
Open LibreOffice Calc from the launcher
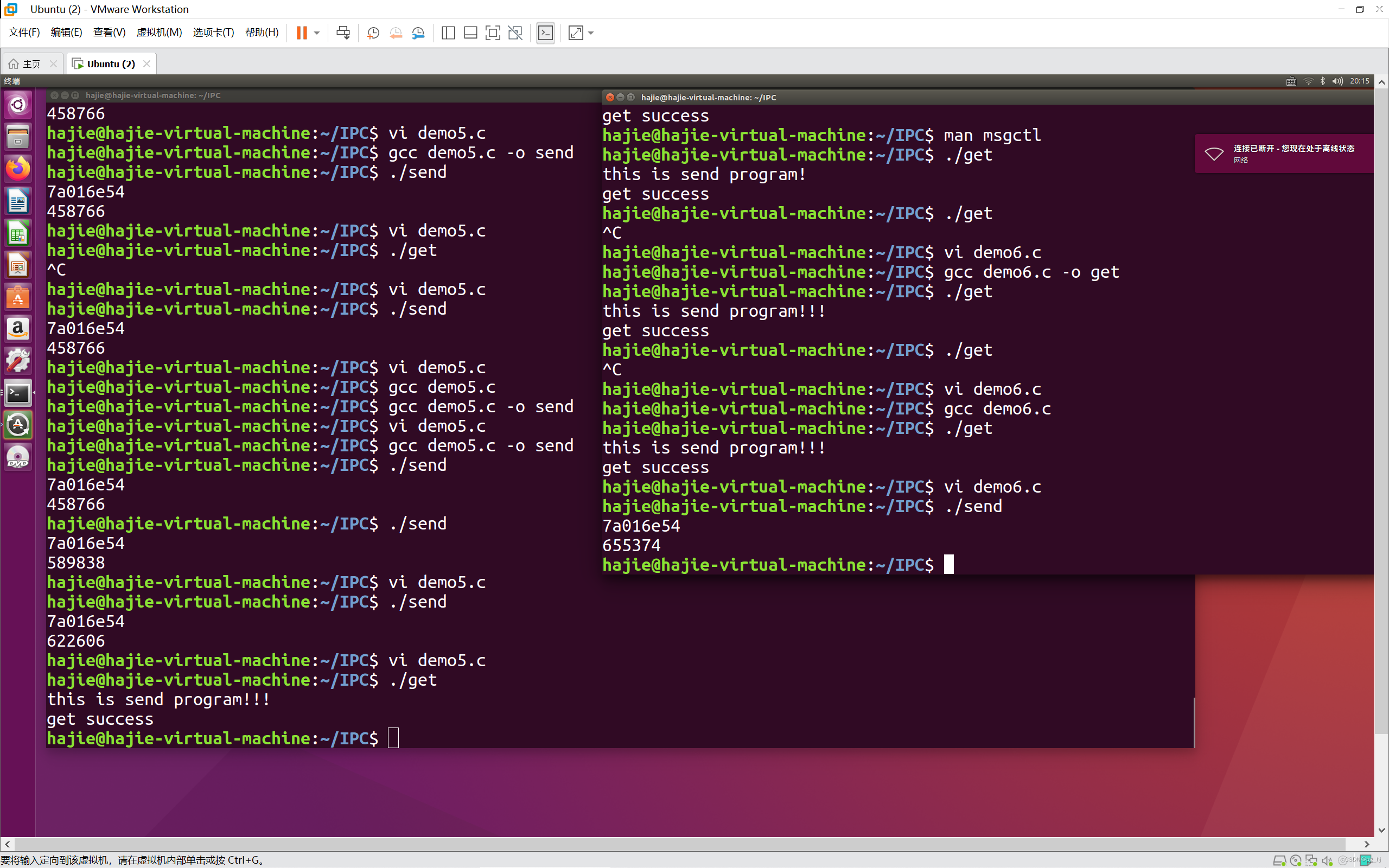tap(18, 234)
